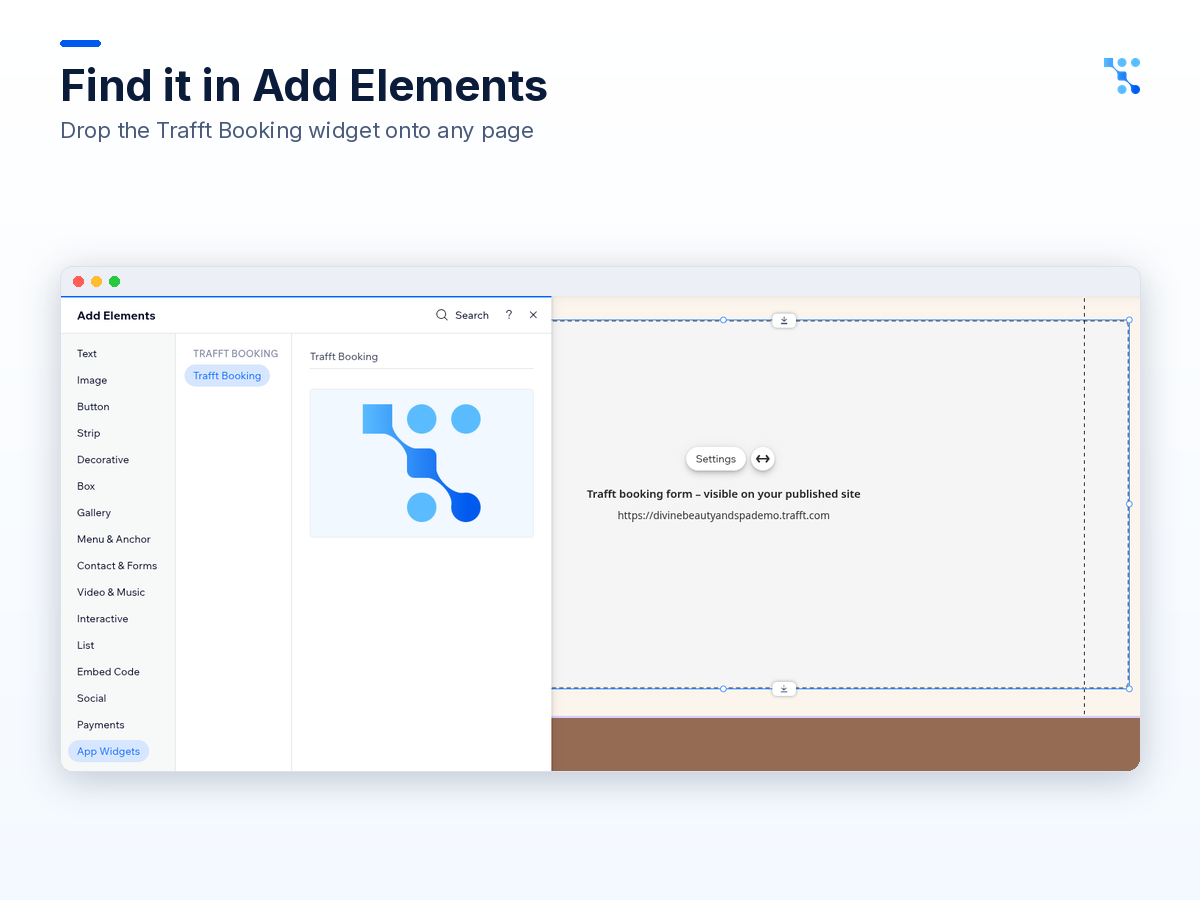Open the Menu & Anchor category
Screen dimensions: 1200x900
[x=114, y=539]
